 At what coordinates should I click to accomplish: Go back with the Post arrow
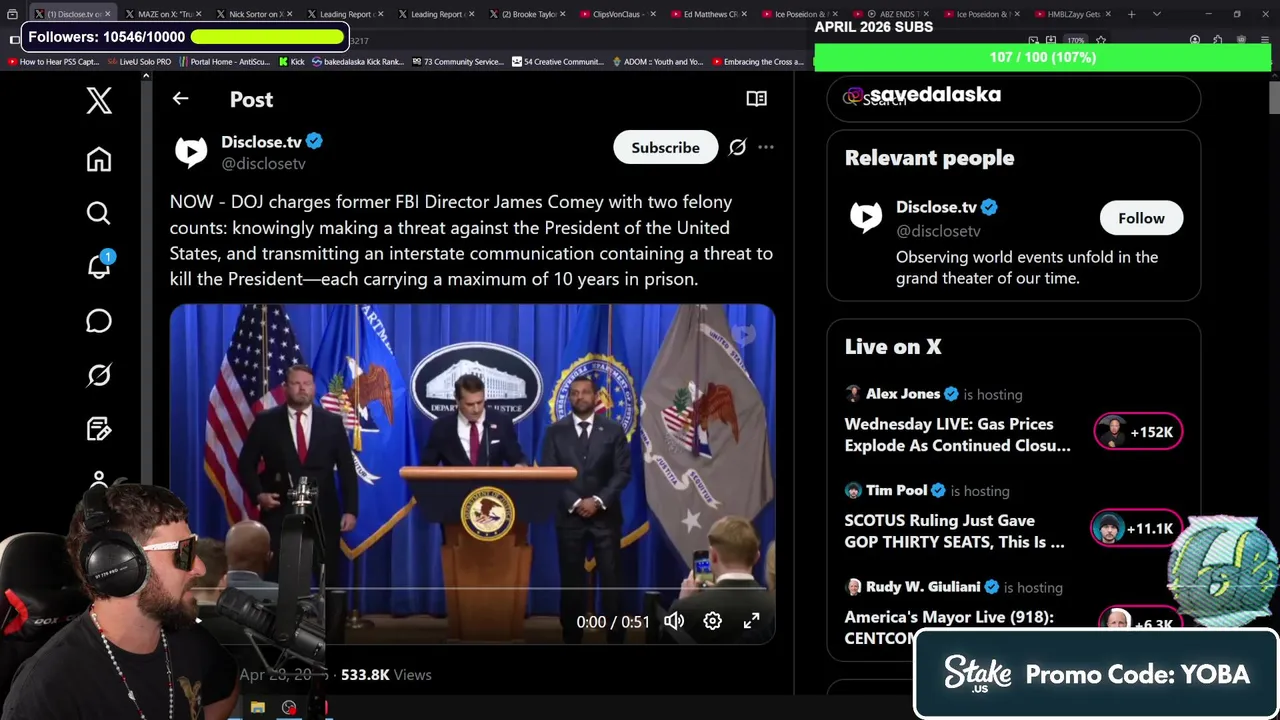tap(180, 98)
